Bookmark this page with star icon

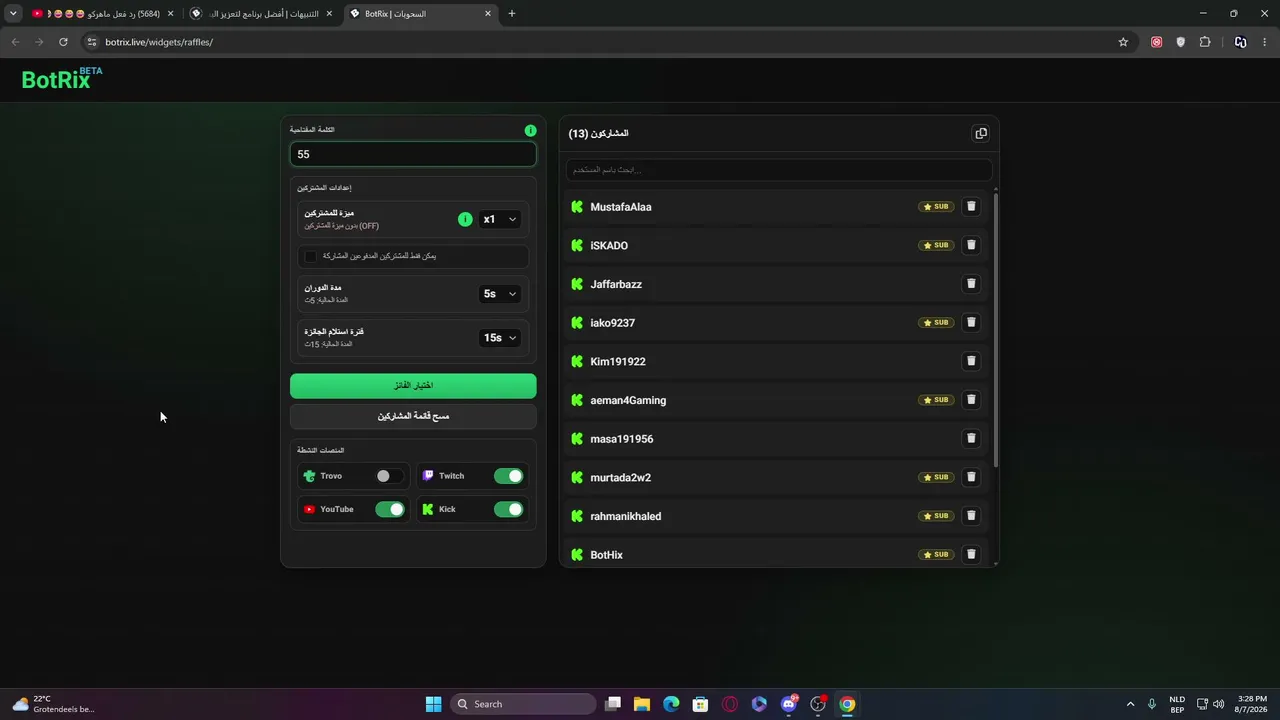1123,42
